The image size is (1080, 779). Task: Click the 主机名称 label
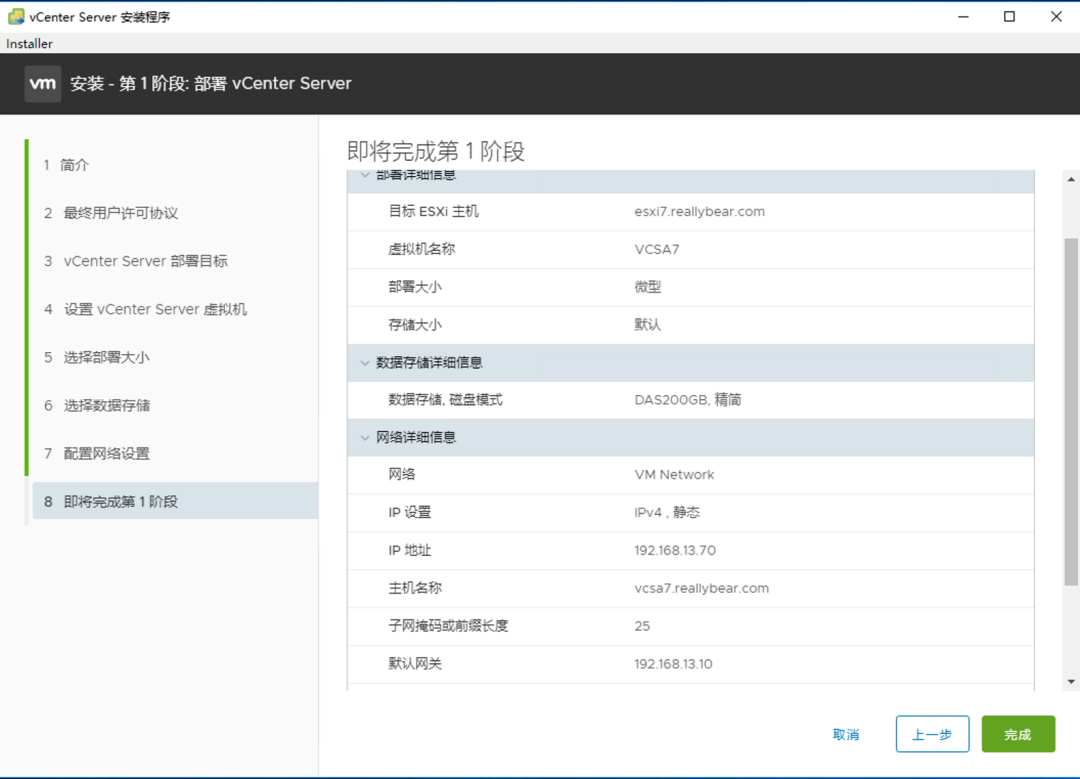coord(415,588)
